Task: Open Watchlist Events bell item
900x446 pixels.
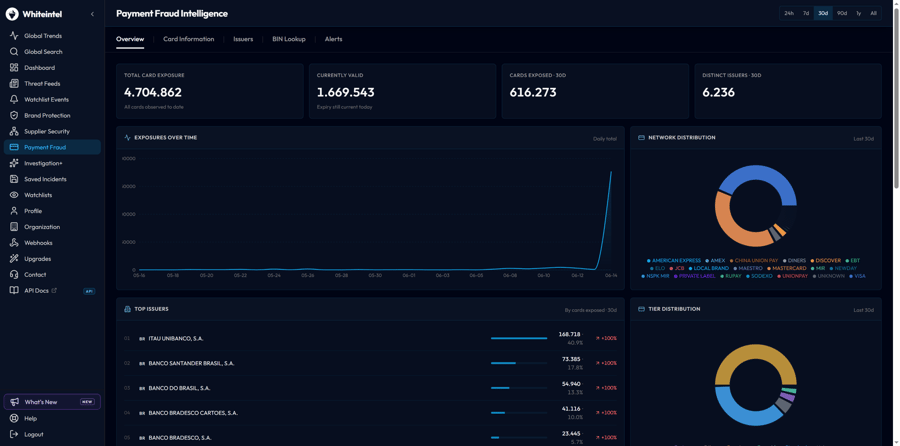Action: [52, 99]
